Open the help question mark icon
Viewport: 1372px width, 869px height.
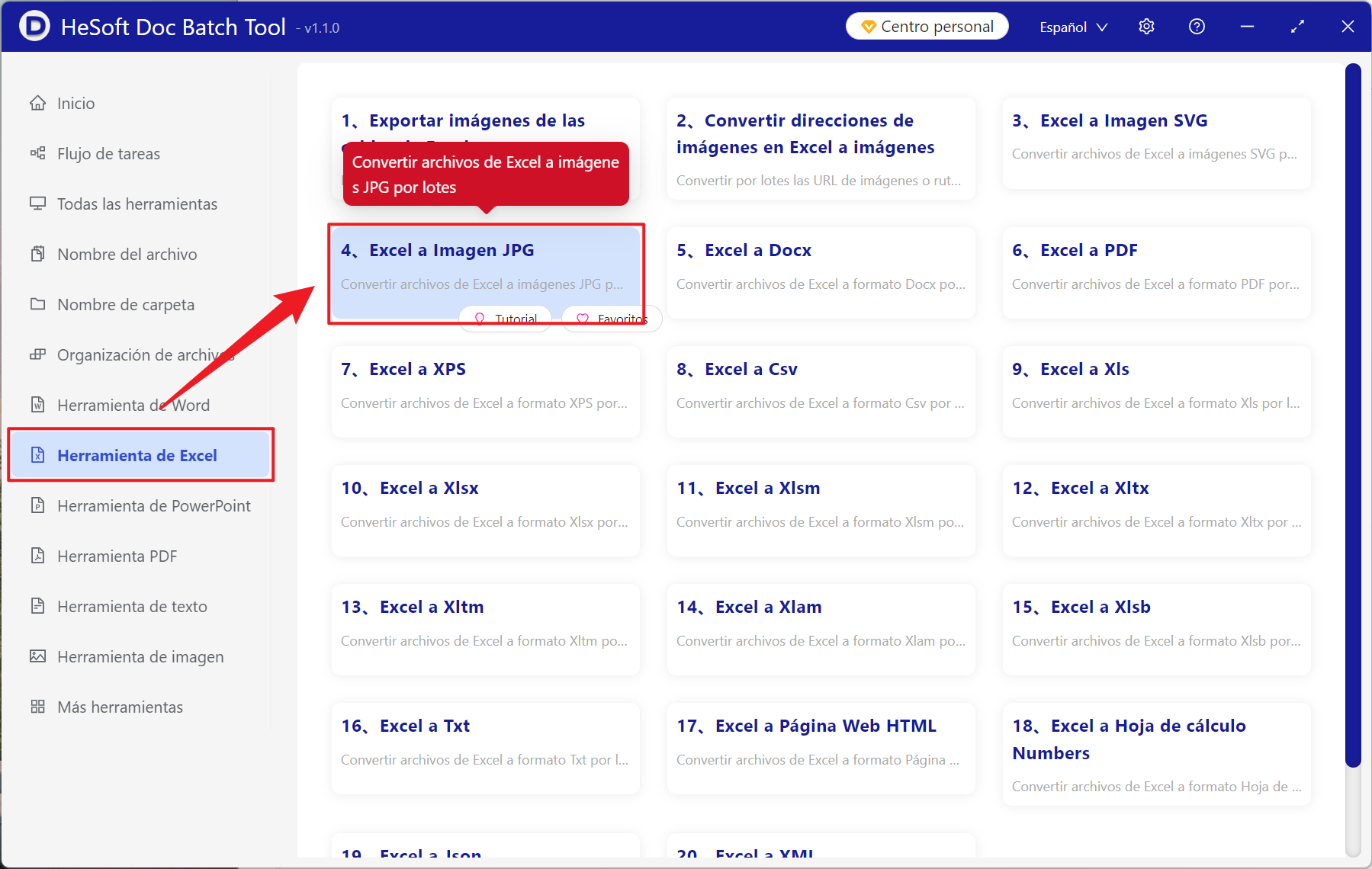point(1197,27)
